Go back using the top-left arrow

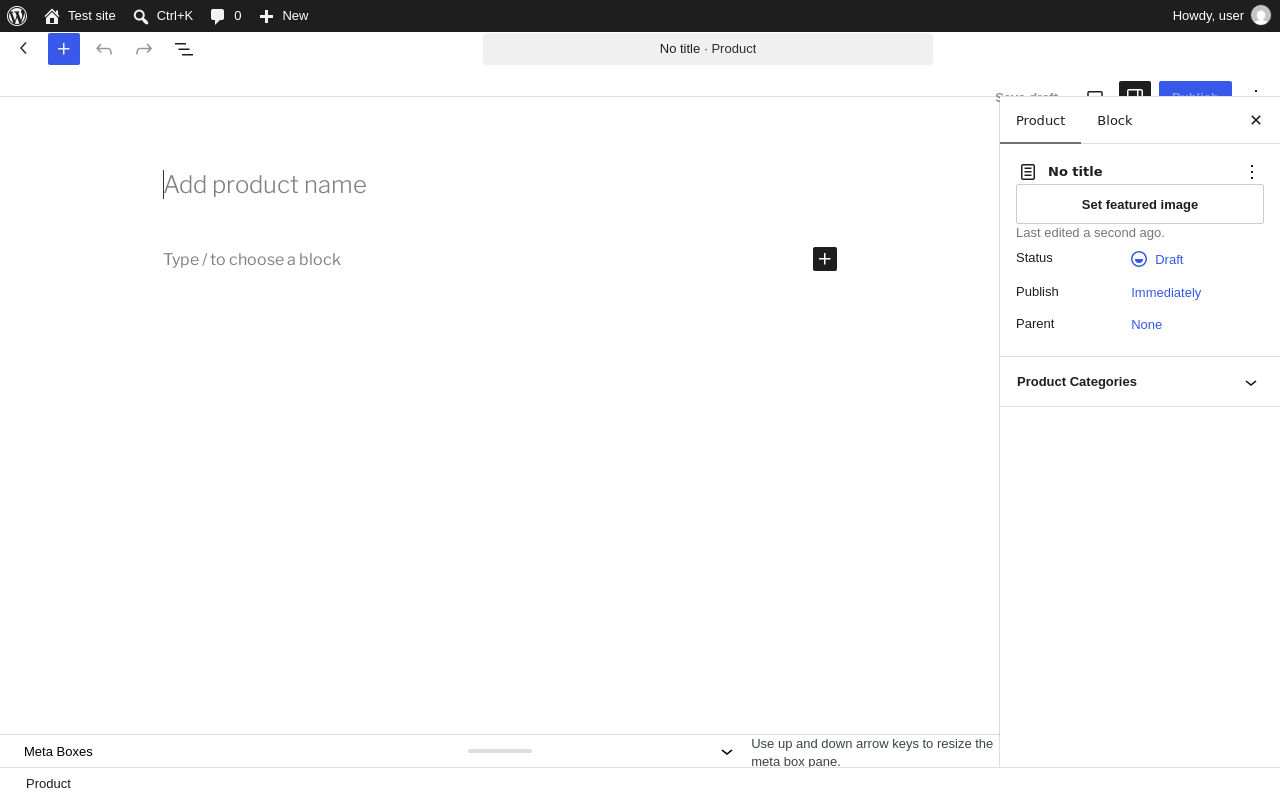pyautogui.click(x=24, y=48)
